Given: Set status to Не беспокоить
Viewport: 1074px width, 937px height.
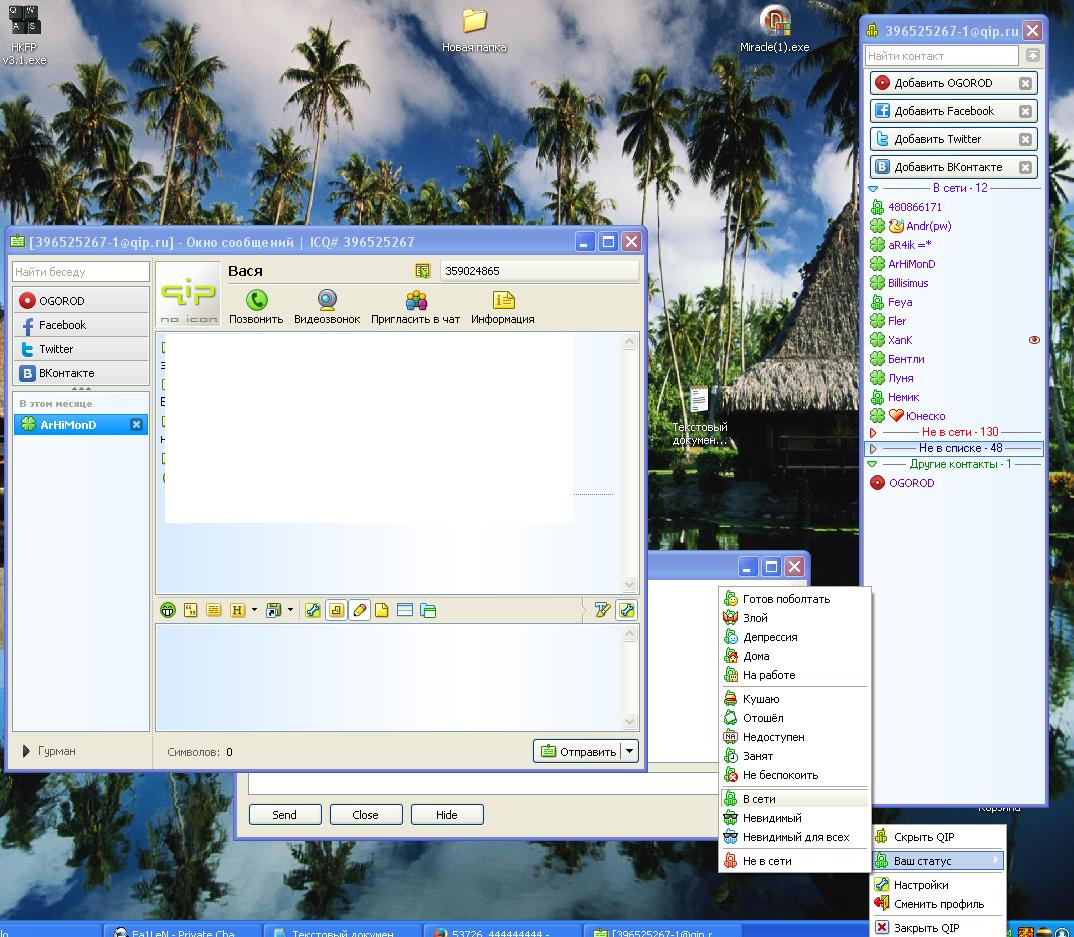Looking at the screenshot, I should pos(795,775).
